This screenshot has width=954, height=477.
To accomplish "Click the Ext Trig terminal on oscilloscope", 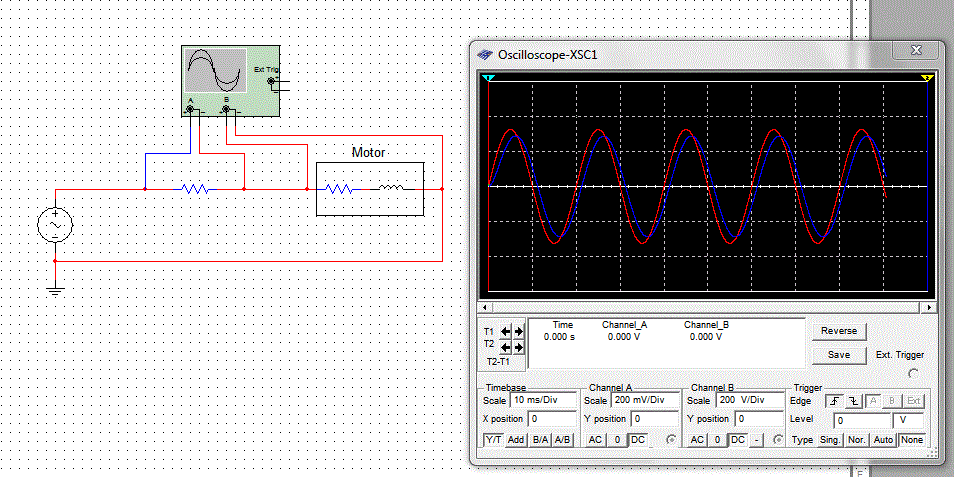I will pos(271,80).
